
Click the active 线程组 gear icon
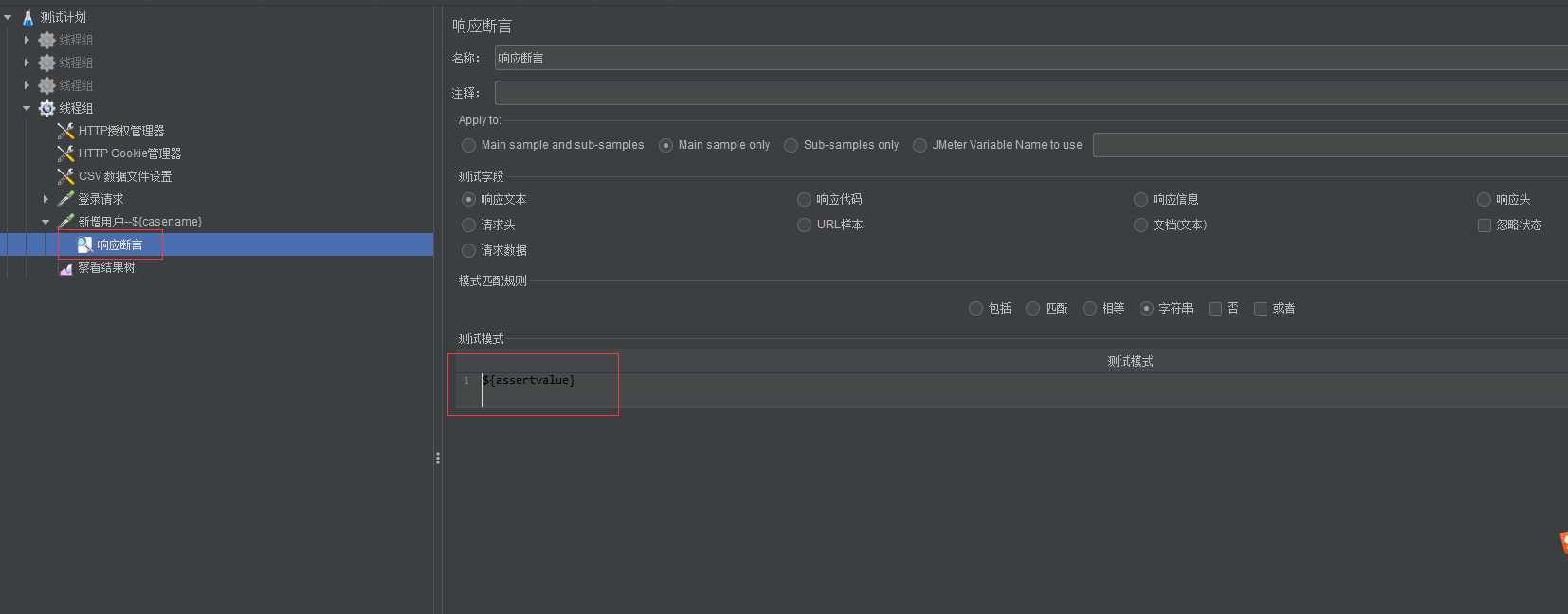point(46,108)
